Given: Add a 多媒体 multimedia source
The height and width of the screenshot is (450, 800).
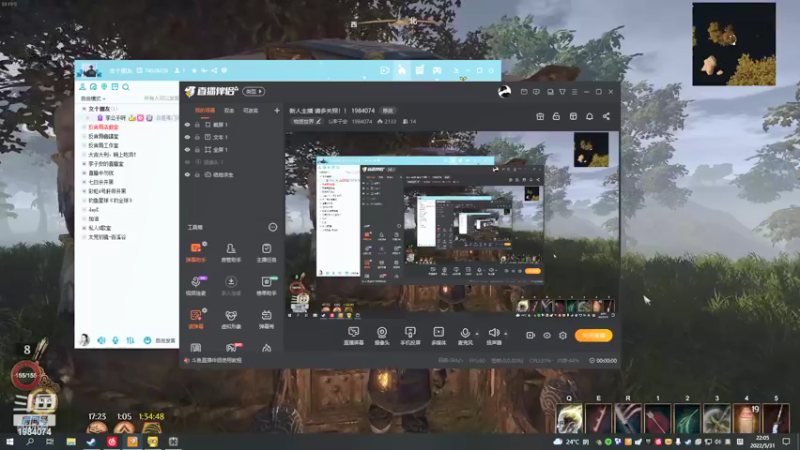Looking at the screenshot, I should [439, 336].
